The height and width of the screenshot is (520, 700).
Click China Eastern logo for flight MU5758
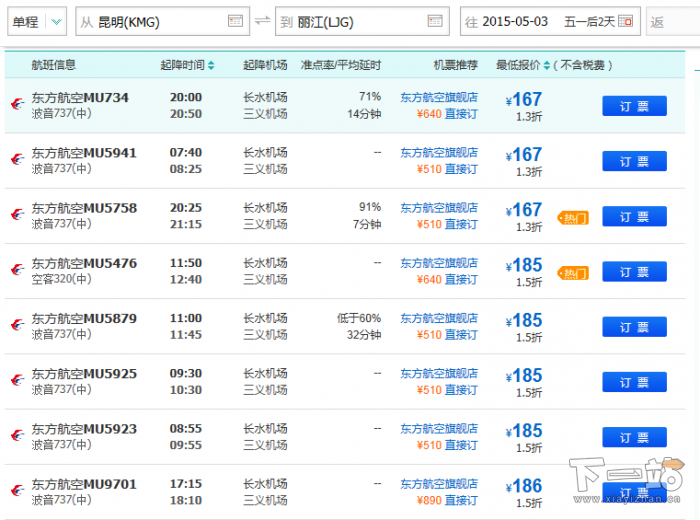17,215
